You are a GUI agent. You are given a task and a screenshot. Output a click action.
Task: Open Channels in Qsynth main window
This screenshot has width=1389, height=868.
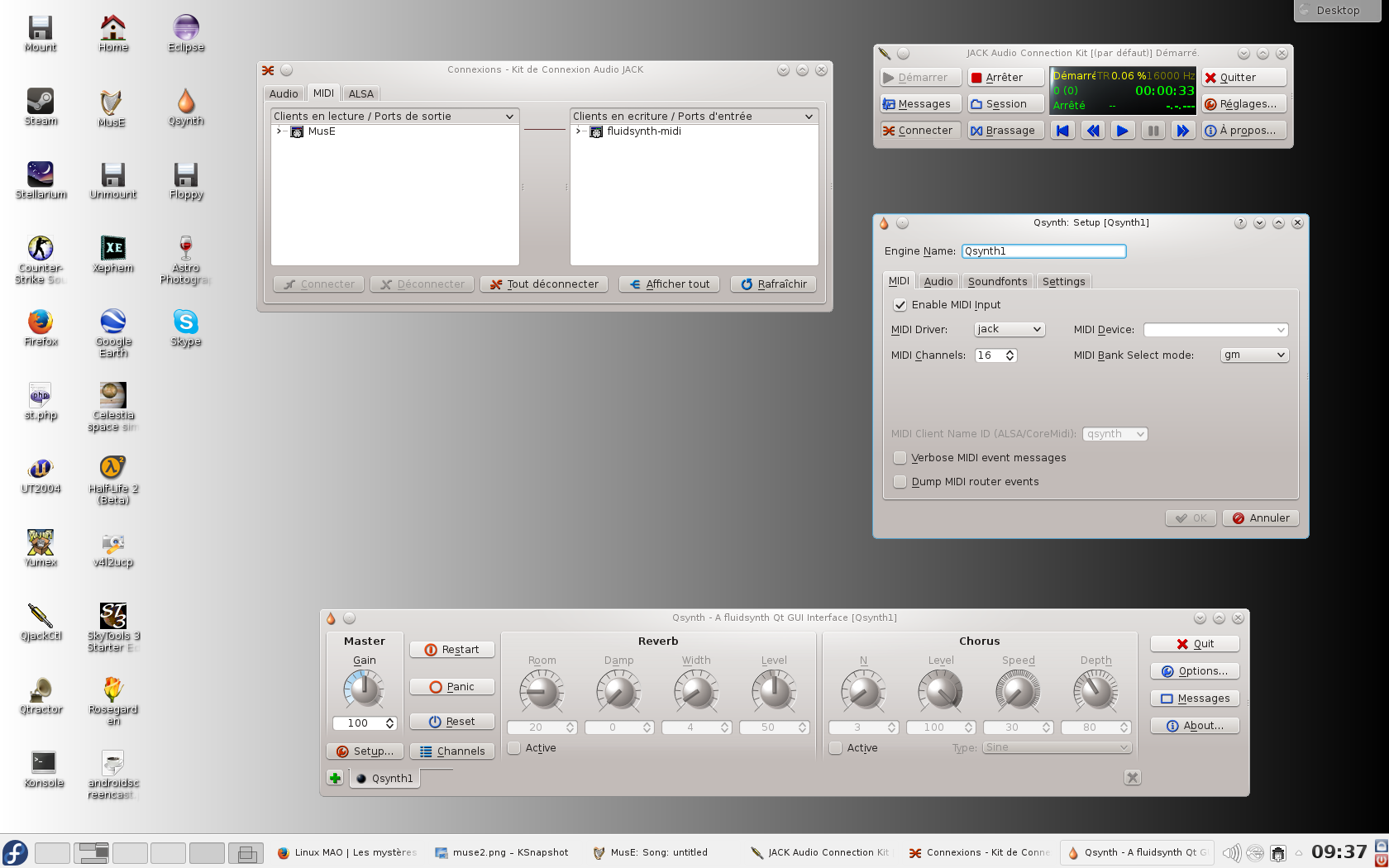coord(452,751)
